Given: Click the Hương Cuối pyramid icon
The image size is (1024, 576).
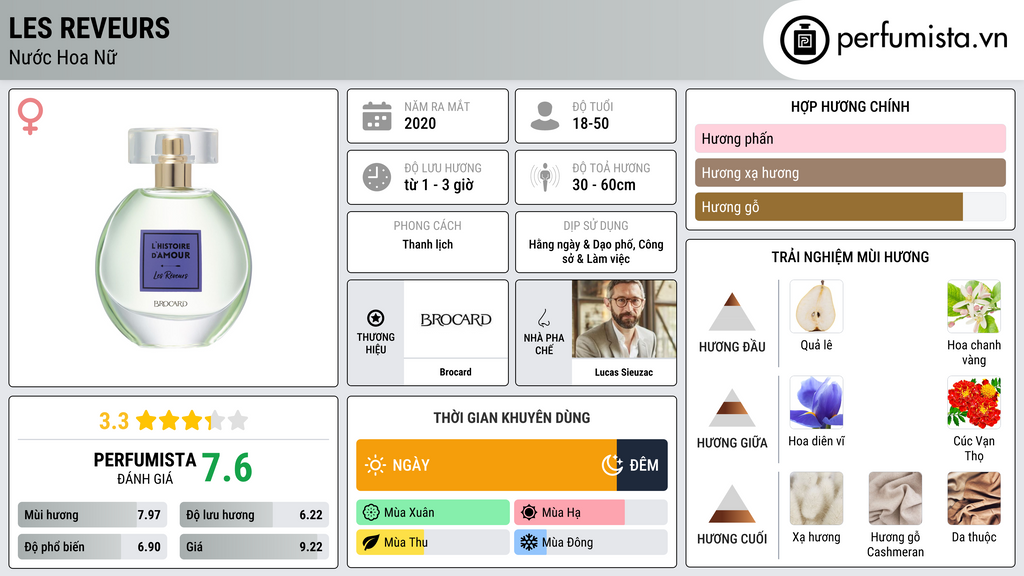Looking at the screenshot, I should [x=732, y=504].
